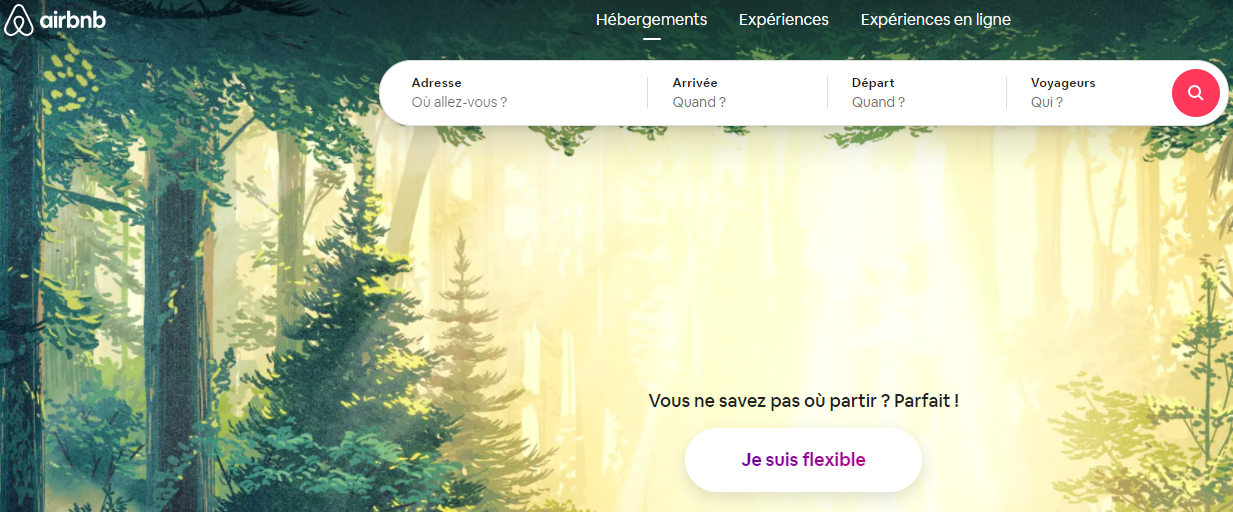1233x512 pixels.
Task: Open the Départ date picker
Action: pos(917,93)
